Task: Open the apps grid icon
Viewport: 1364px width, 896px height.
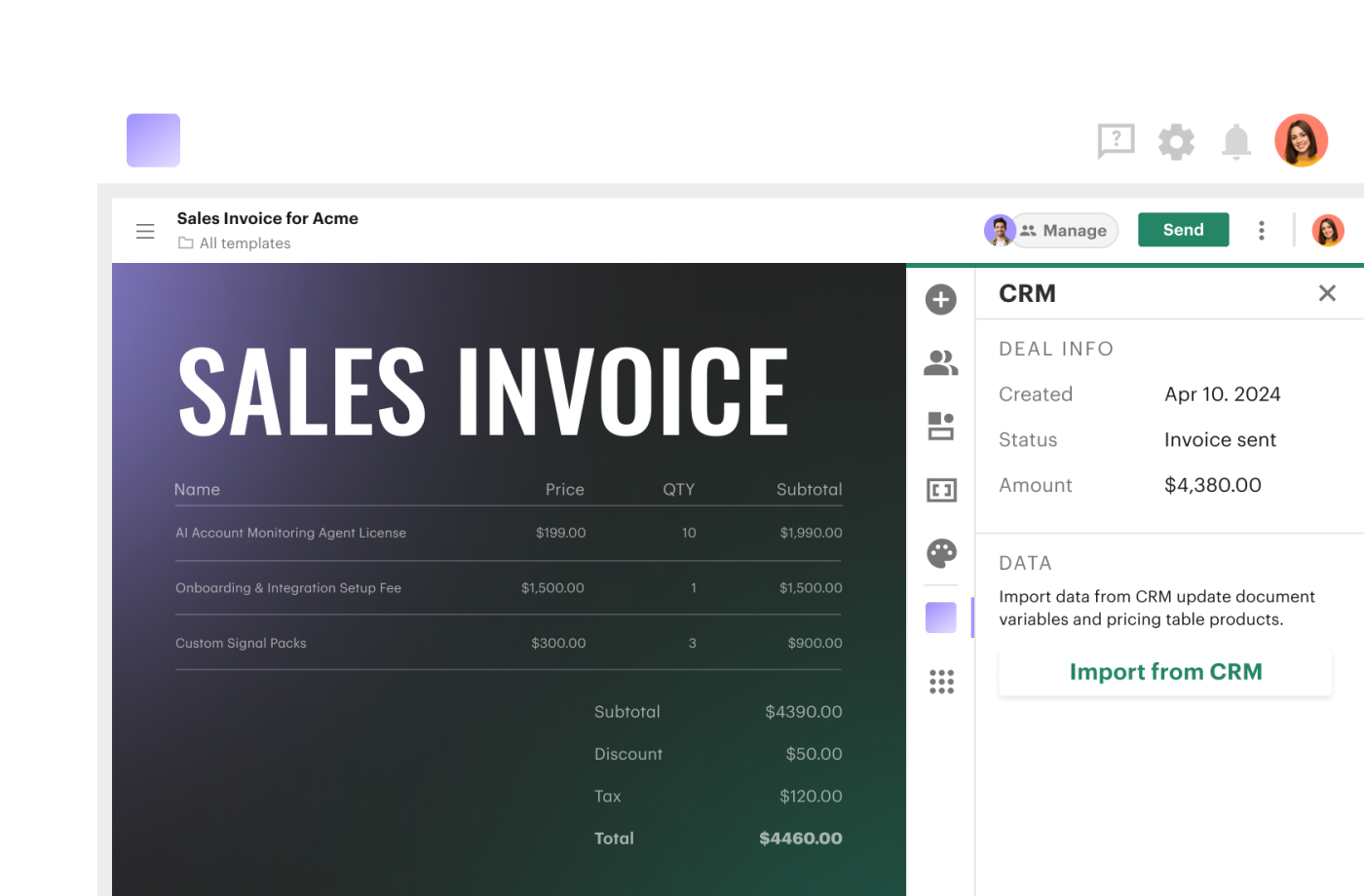Action: [x=940, y=682]
